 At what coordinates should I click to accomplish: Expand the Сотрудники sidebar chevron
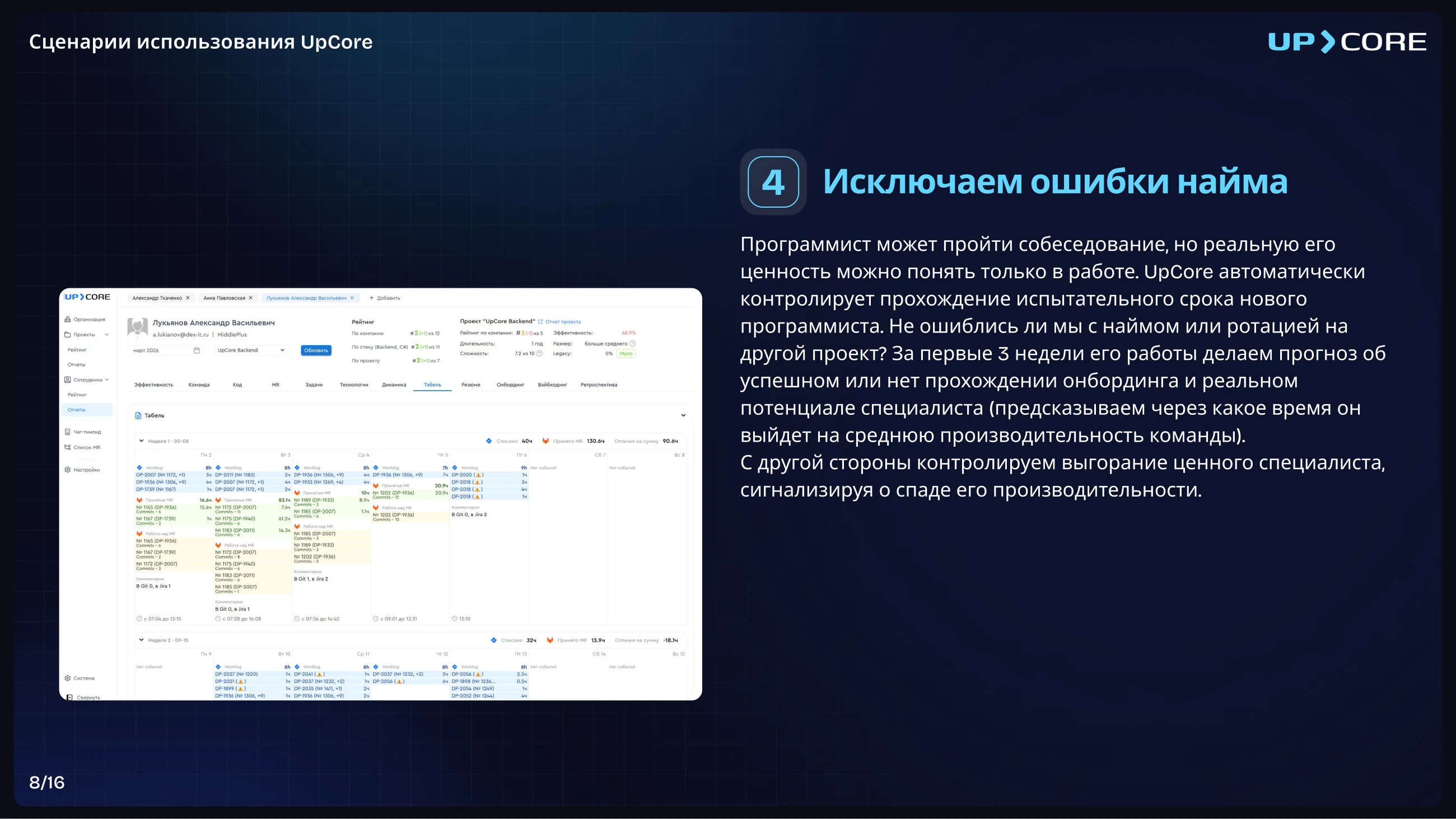107,380
